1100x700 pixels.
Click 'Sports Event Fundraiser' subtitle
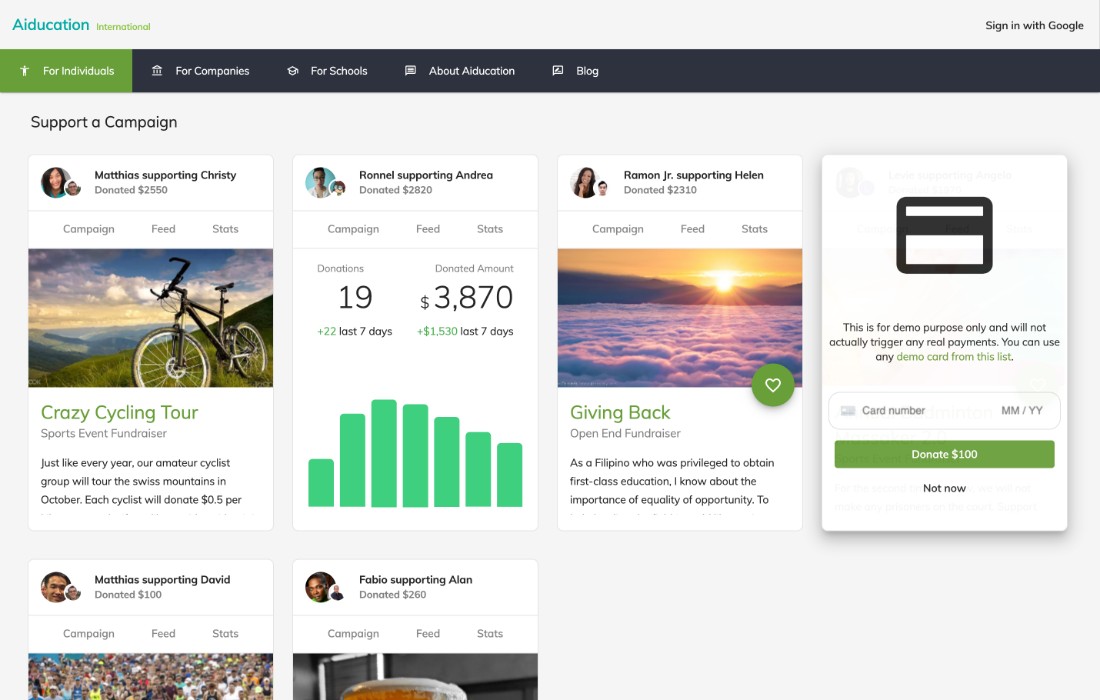[x=104, y=433]
